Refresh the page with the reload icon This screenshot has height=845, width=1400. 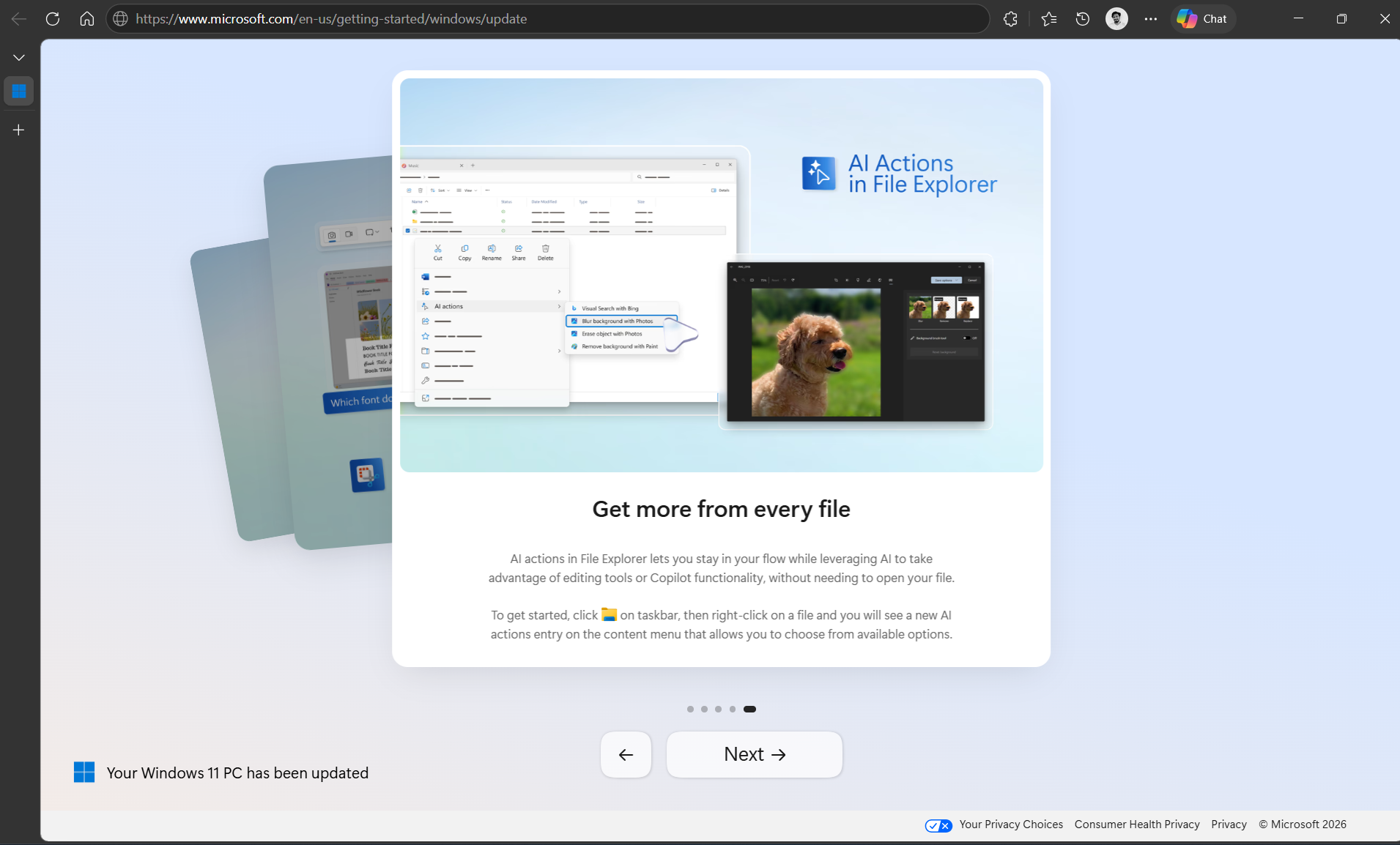click(52, 18)
